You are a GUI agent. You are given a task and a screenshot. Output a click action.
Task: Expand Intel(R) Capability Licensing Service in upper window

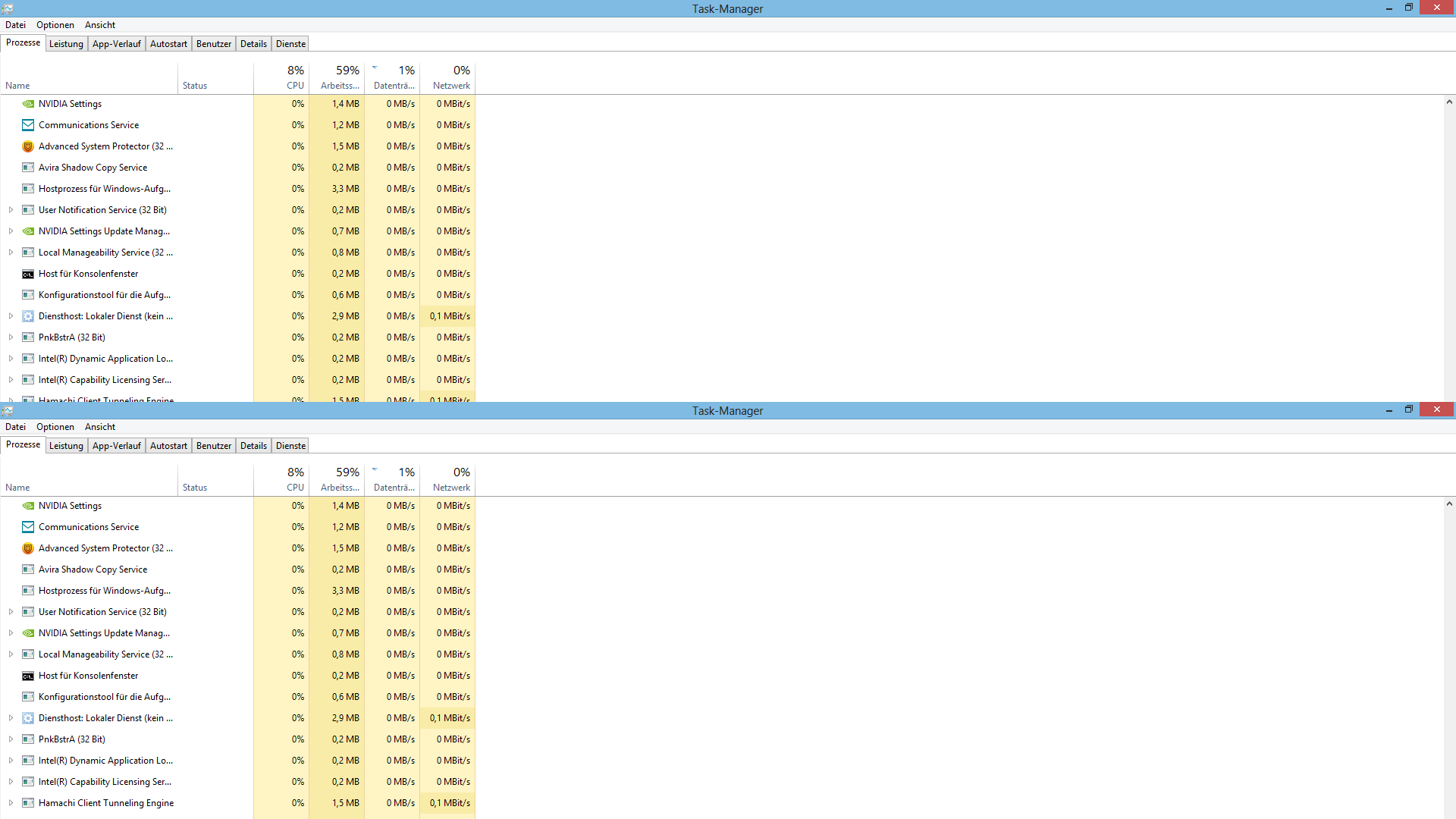tap(11, 380)
